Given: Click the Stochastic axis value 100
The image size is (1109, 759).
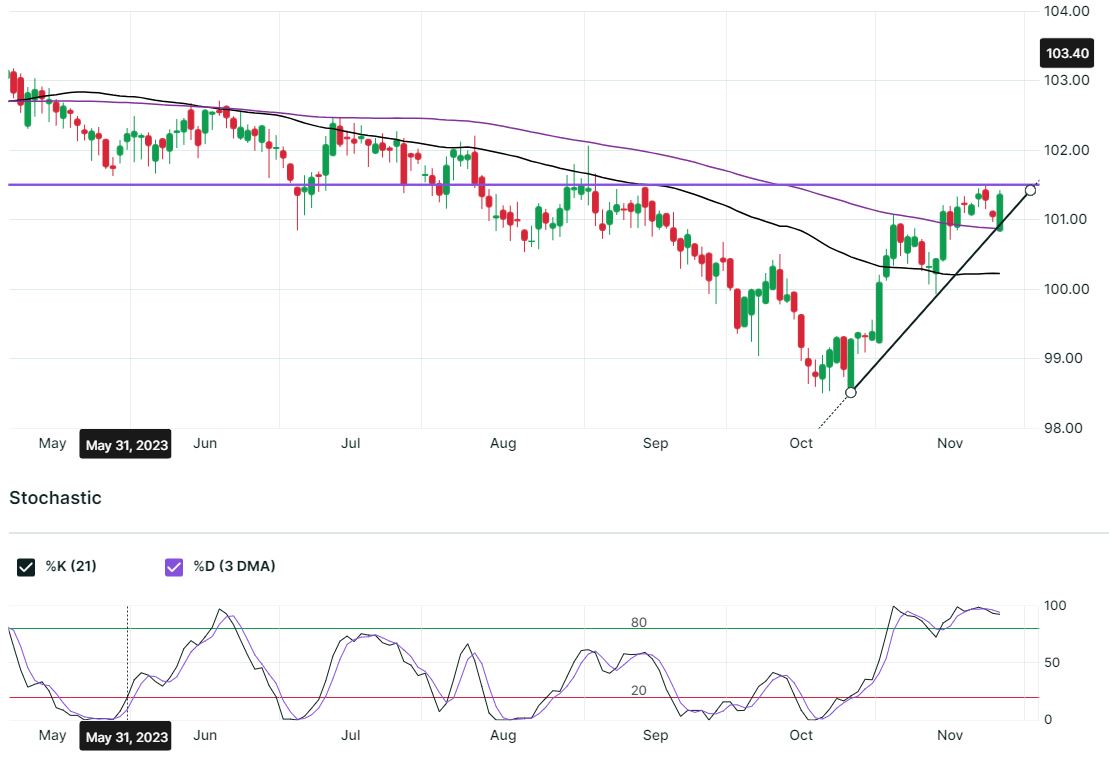Looking at the screenshot, I should [1055, 606].
